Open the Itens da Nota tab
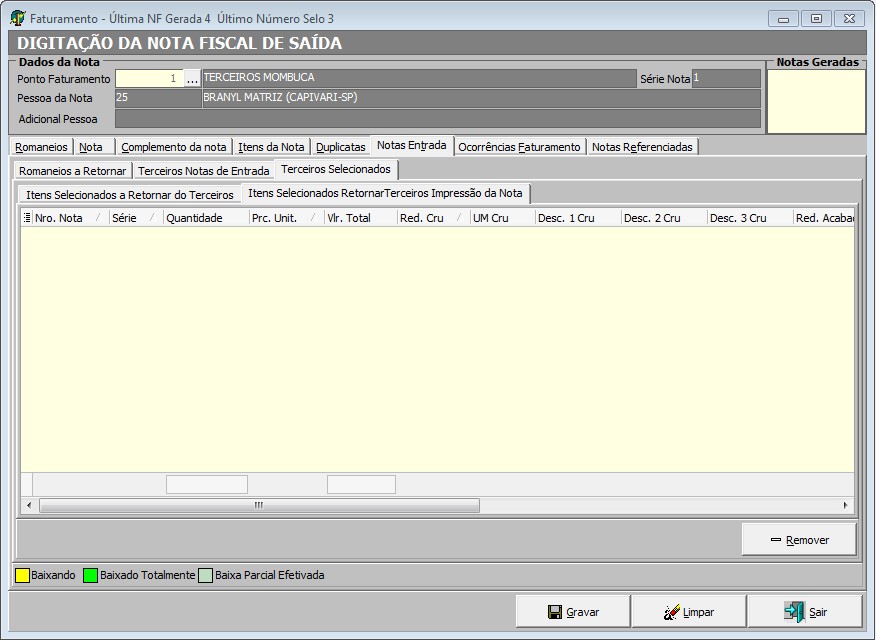876x640 pixels. (x=271, y=147)
